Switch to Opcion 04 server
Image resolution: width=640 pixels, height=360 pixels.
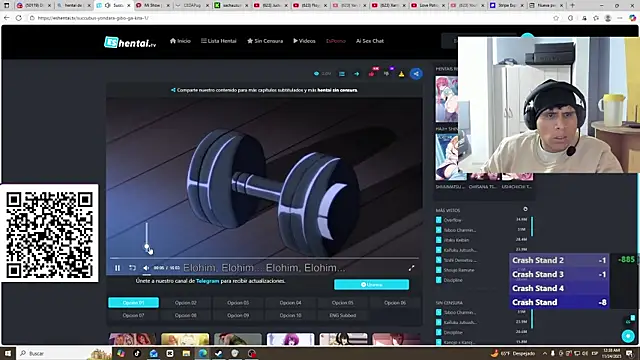pyautogui.click(x=290, y=303)
